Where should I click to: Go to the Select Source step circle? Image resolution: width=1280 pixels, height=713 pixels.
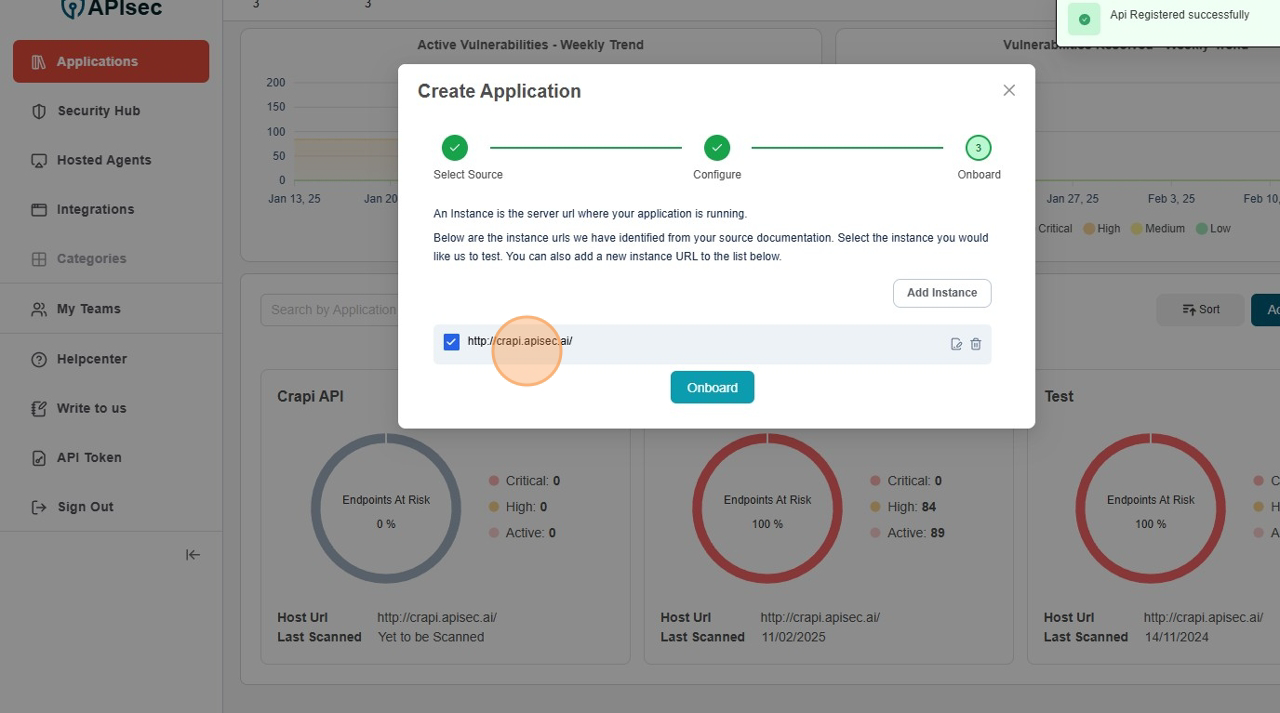455,148
